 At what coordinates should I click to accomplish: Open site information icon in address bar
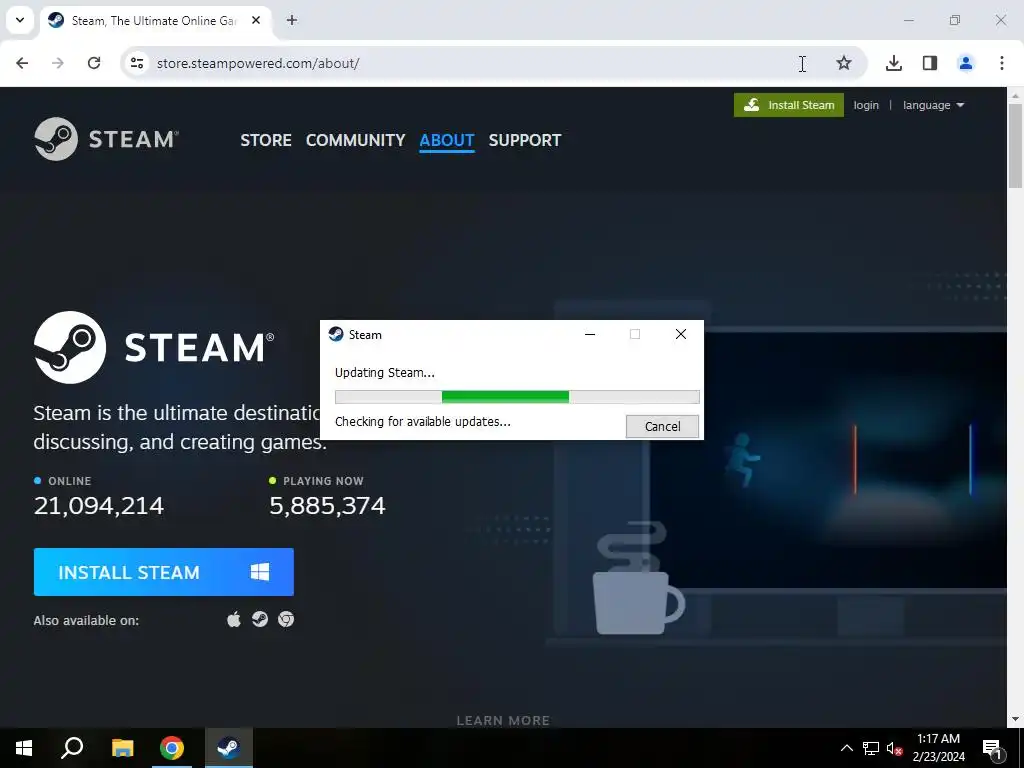[137, 63]
